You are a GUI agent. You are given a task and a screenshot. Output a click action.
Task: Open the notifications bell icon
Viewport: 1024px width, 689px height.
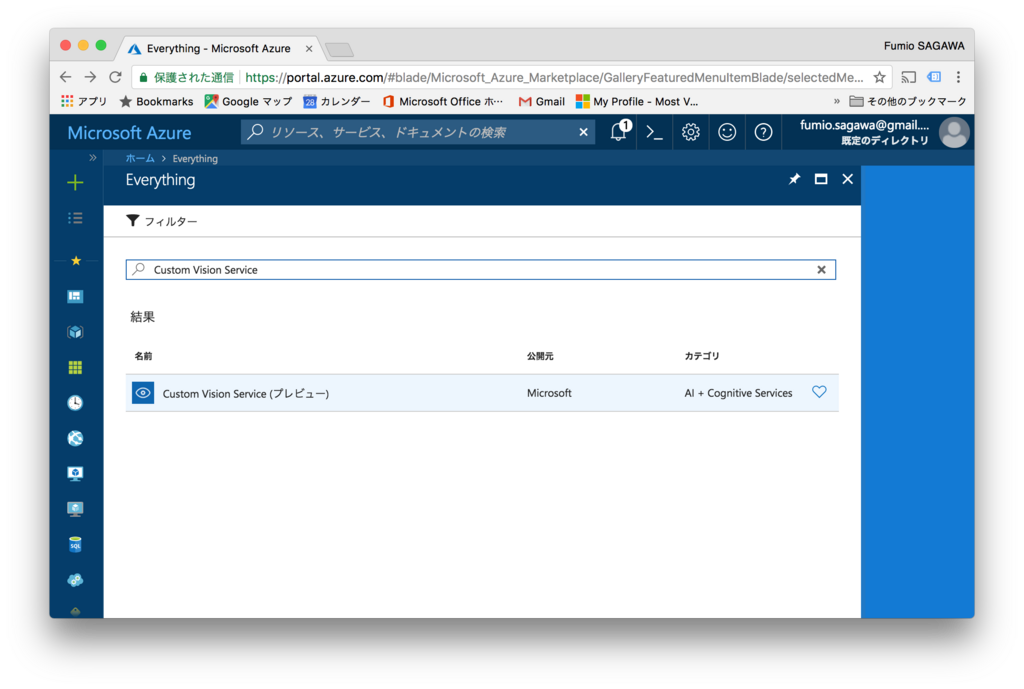[619, 131]
